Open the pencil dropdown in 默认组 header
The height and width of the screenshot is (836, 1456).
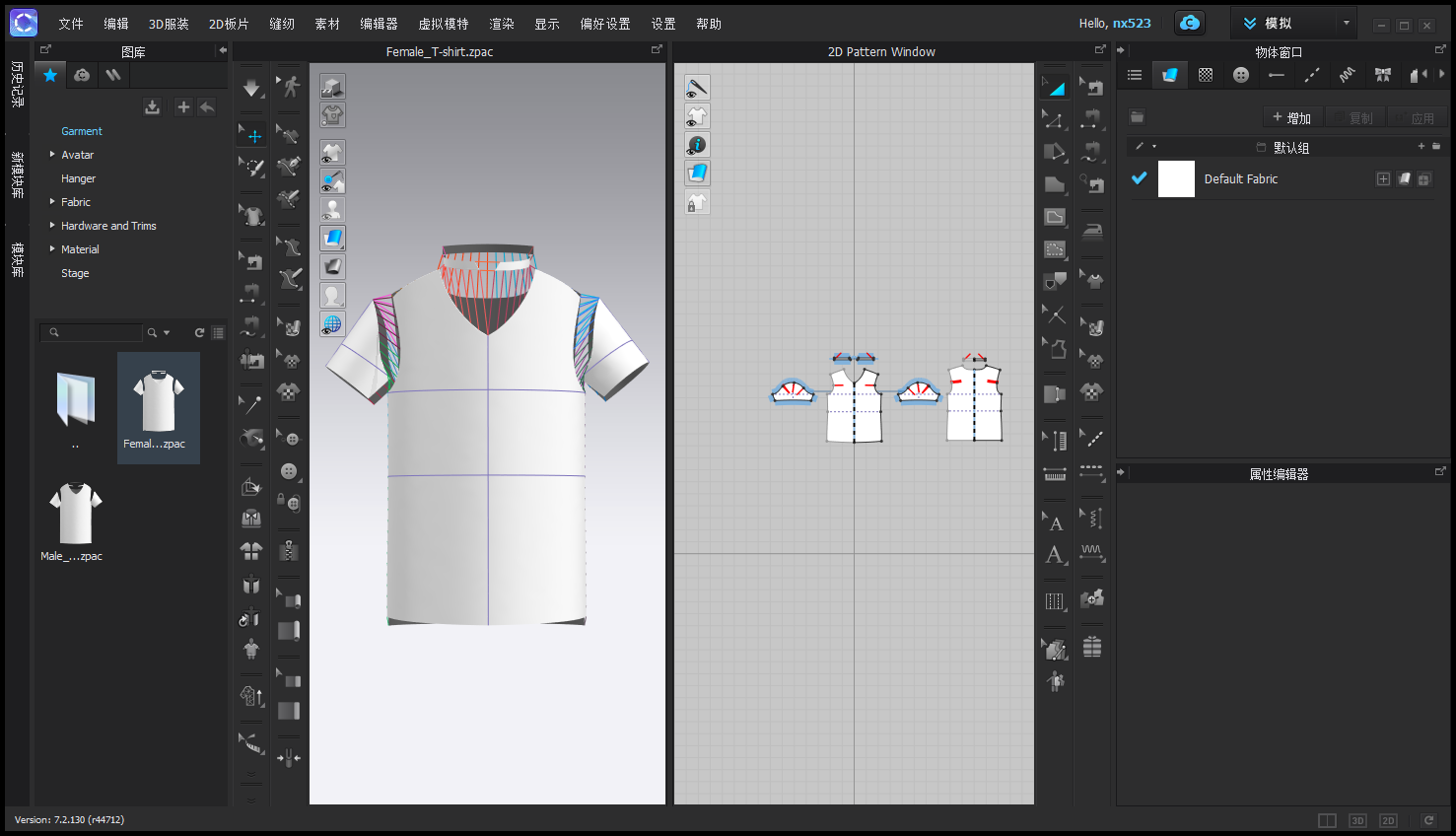(1154, 147)
